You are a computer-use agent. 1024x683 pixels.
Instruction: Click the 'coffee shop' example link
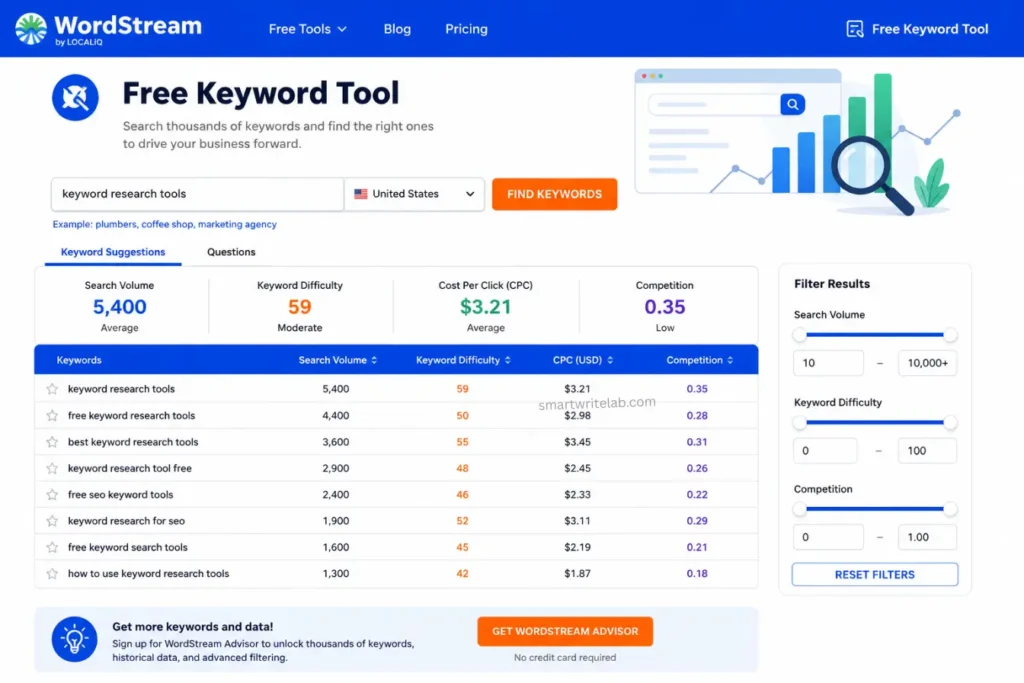tap(167, 224)
